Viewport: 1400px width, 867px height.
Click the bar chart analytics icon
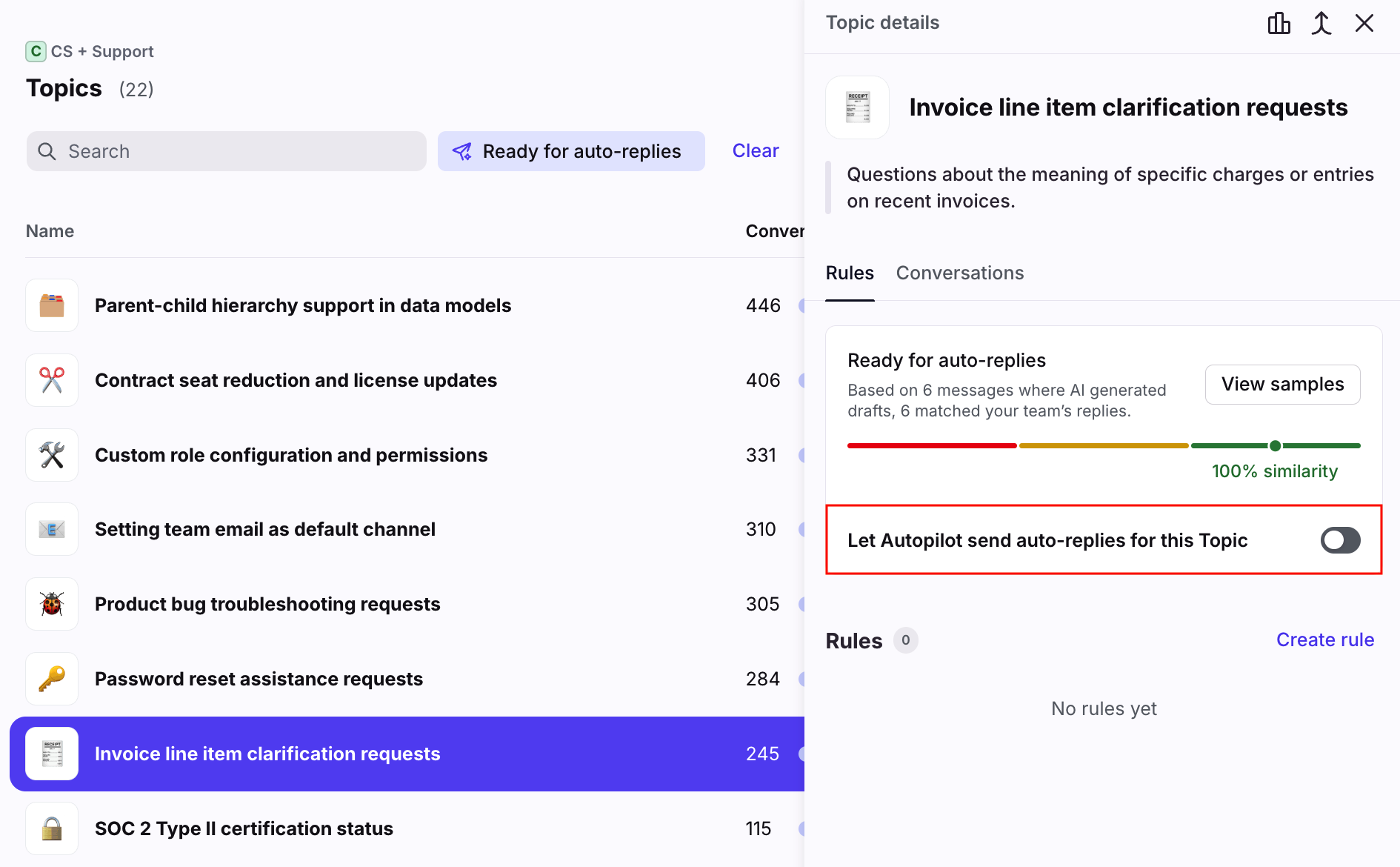(x=1279, y=24)
